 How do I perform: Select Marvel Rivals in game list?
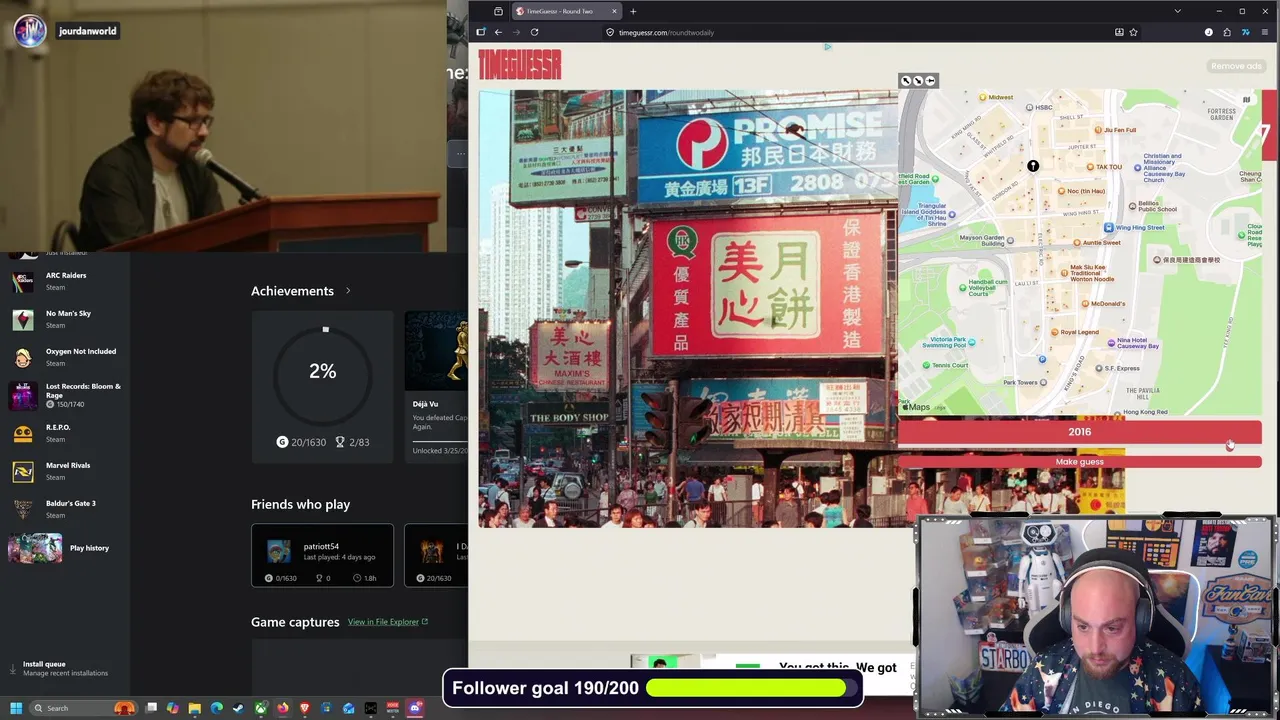pos(65,471)
